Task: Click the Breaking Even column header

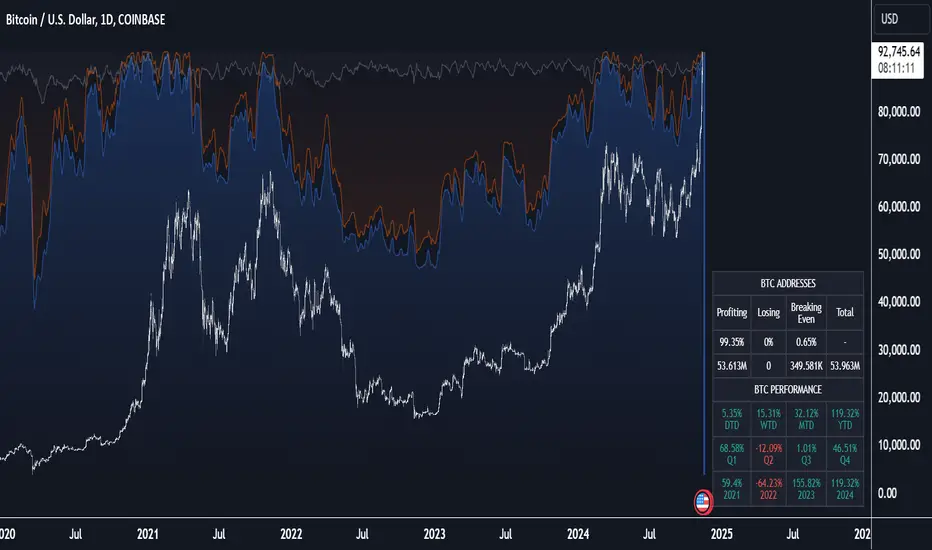Action: pyautogui.click(x=806, y=313)
